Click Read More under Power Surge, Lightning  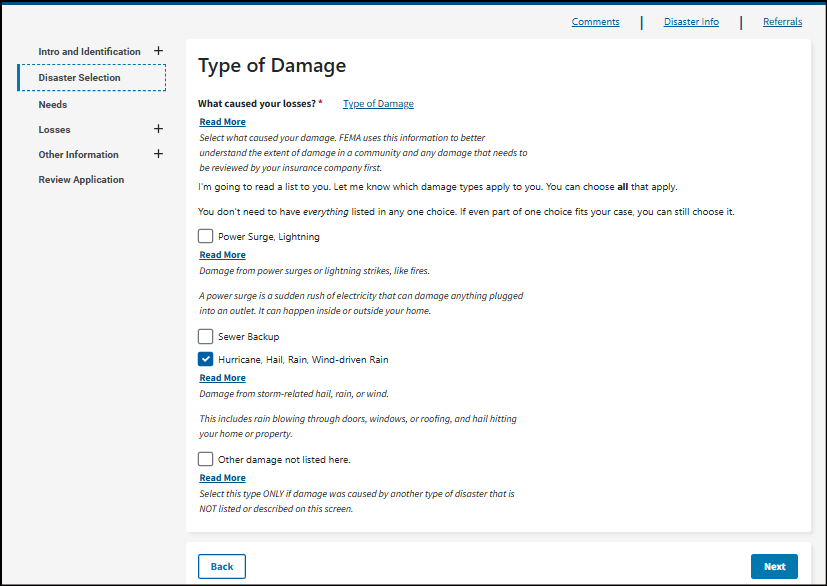pos(222,255)
